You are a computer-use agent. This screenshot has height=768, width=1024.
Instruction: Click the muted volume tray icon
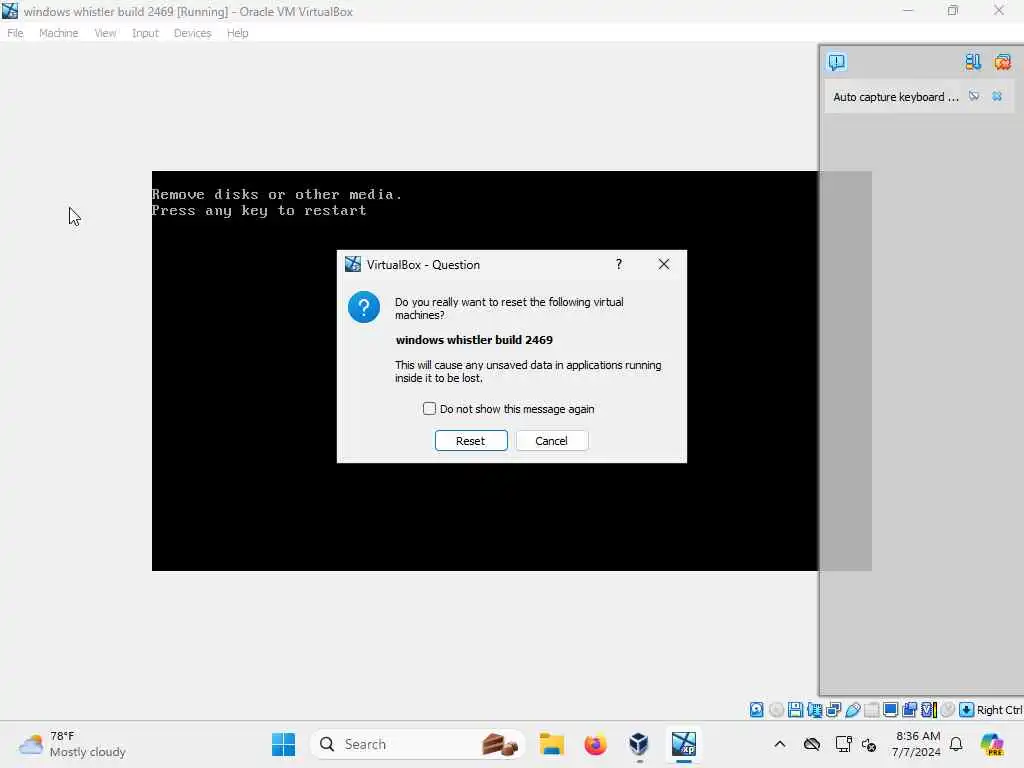(x=869, y=744)
